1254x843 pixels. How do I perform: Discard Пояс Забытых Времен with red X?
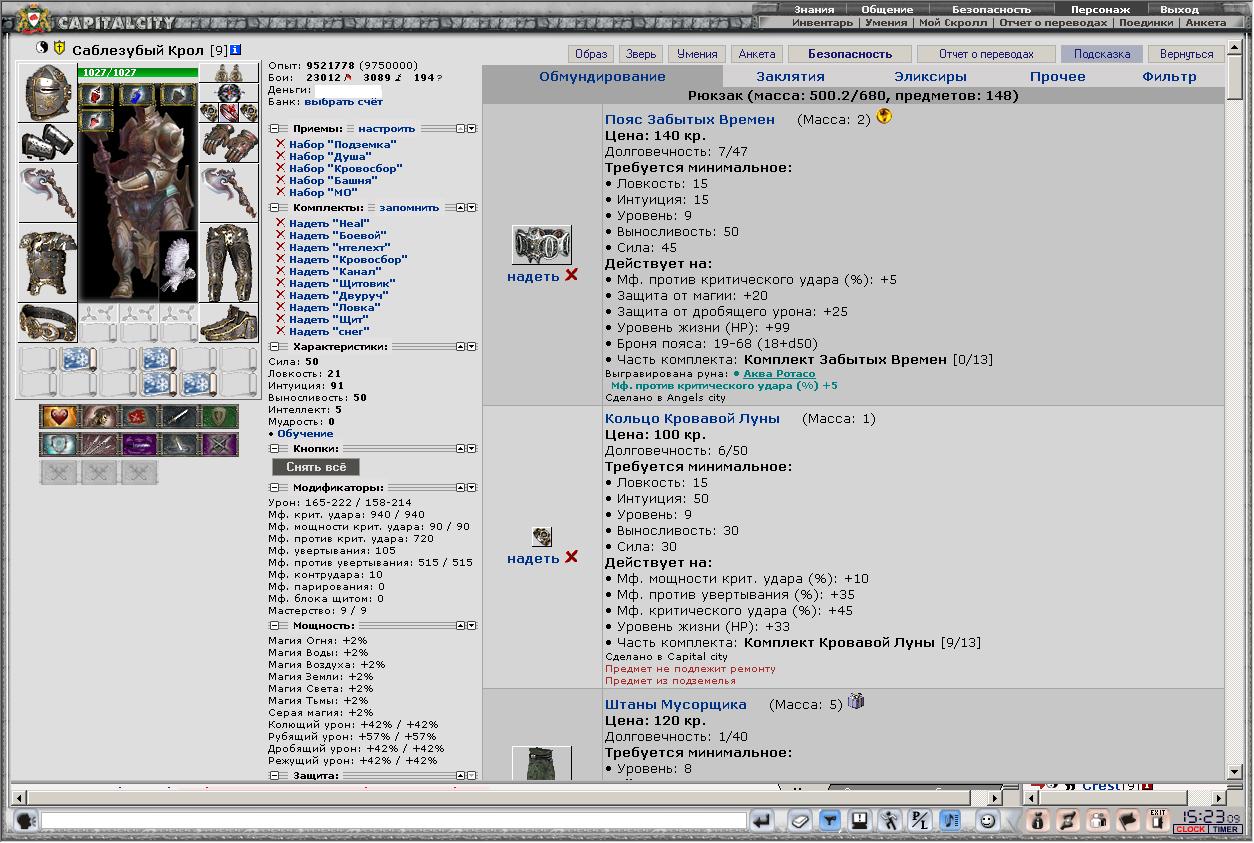(571, 275)
